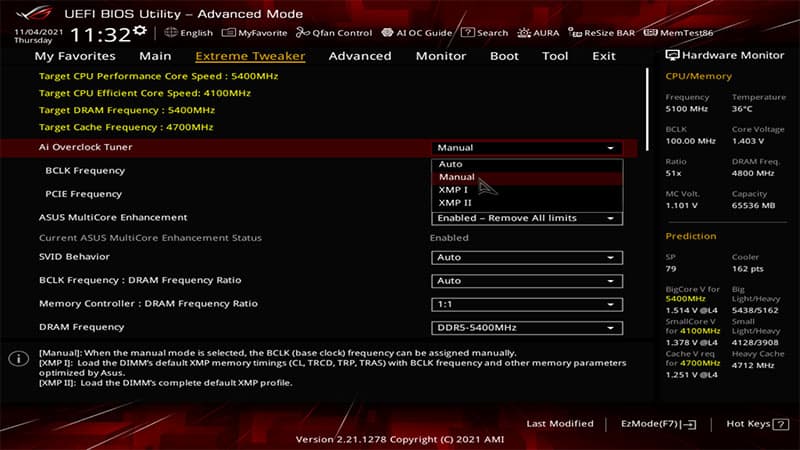Click the EzMode arrow icon

(690, 424)
